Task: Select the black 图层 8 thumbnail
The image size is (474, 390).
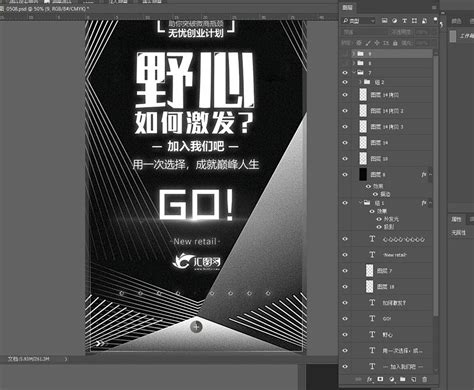Action: pyautogui.click(x=363, y=174)
